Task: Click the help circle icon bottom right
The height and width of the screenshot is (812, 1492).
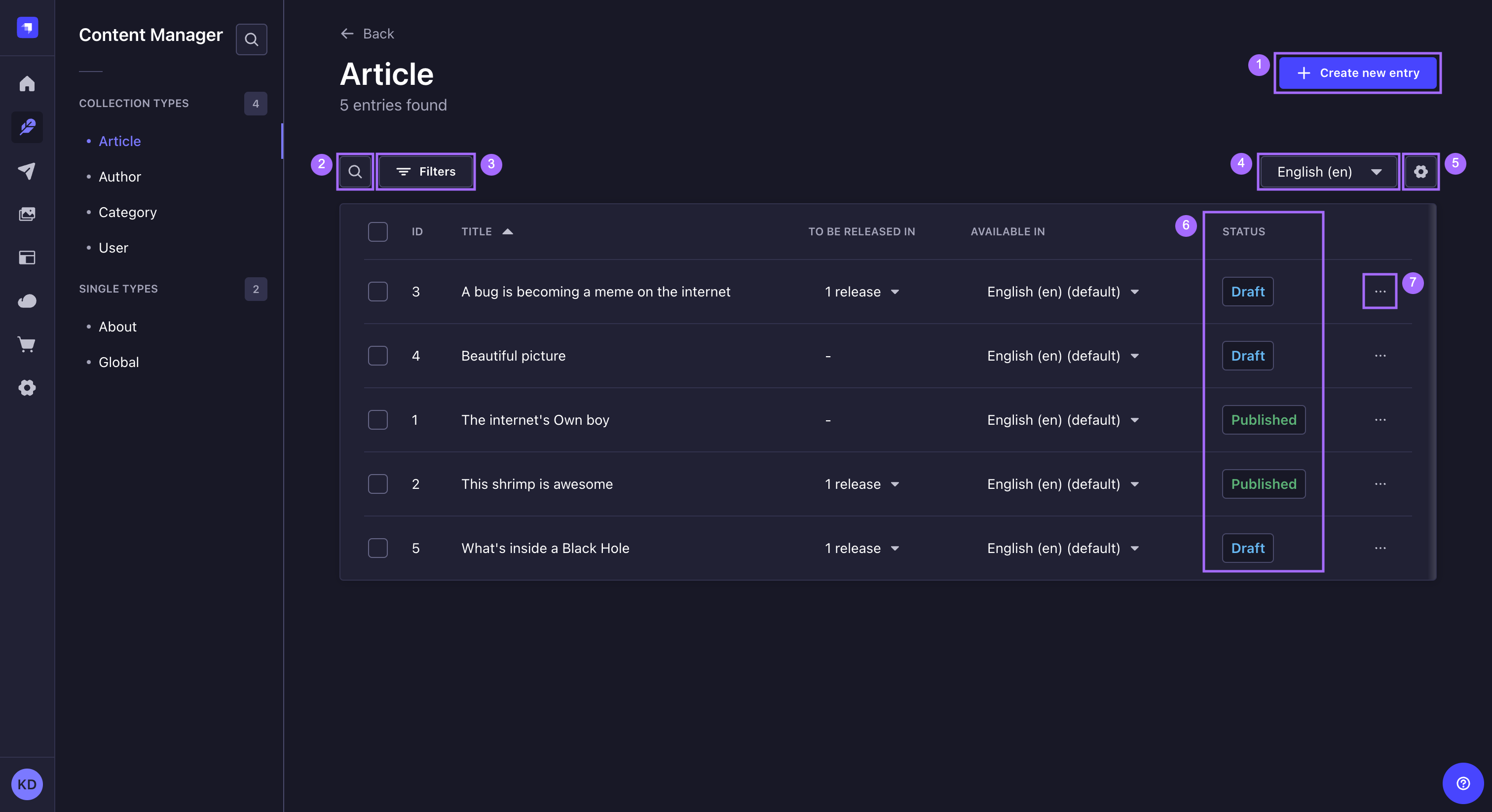Action: [x=1463, y=783]
